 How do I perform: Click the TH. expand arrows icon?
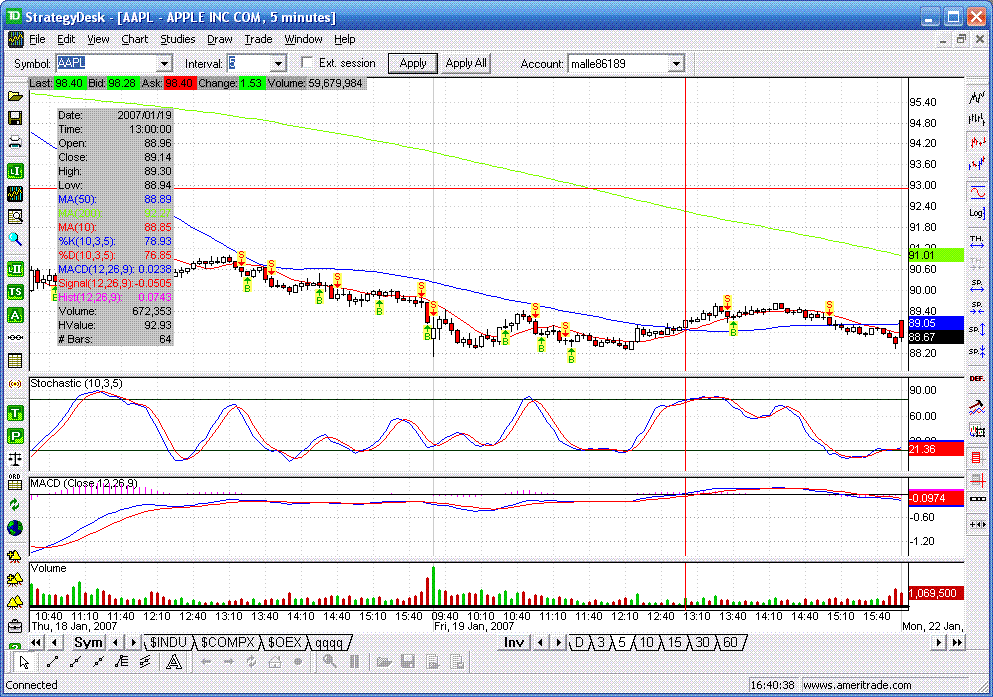[x=977, y=242]
